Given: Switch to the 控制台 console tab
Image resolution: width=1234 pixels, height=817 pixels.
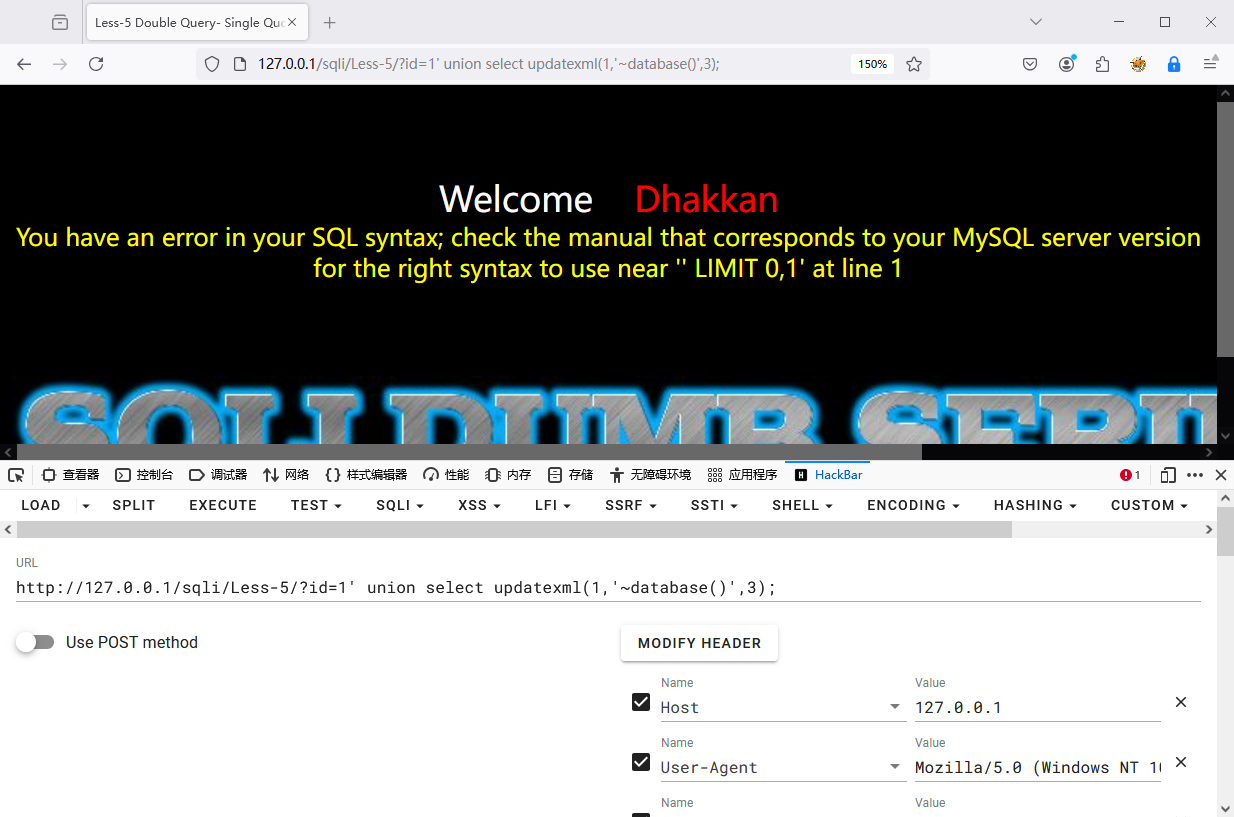Looking at the screenshot, I should coord(144,475).
